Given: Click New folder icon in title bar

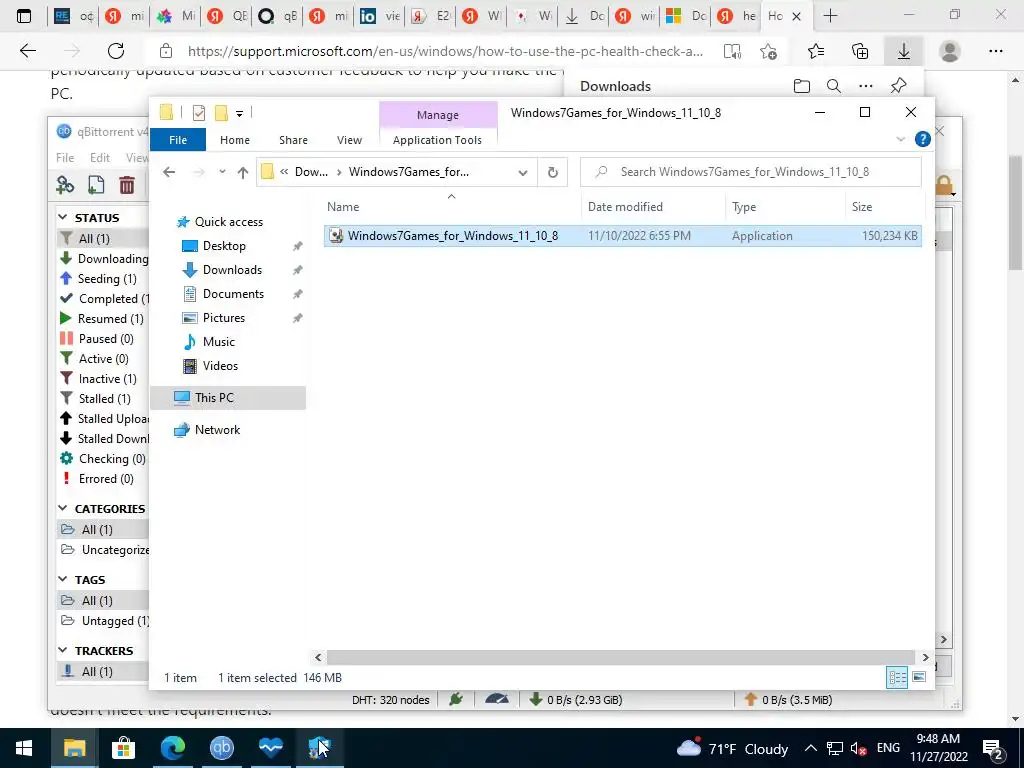Looking at the screenshot, I should 221,113.
